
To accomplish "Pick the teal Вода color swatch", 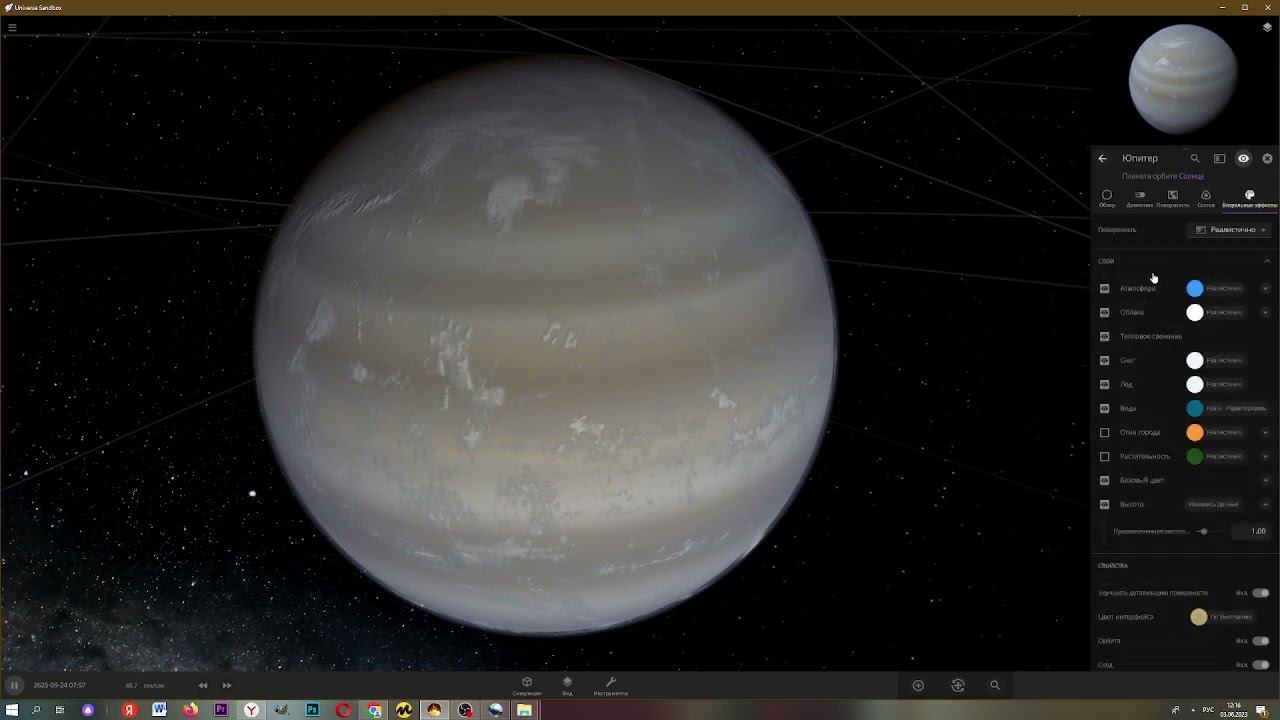I will pyautogui.click(x=1195, y=408).
